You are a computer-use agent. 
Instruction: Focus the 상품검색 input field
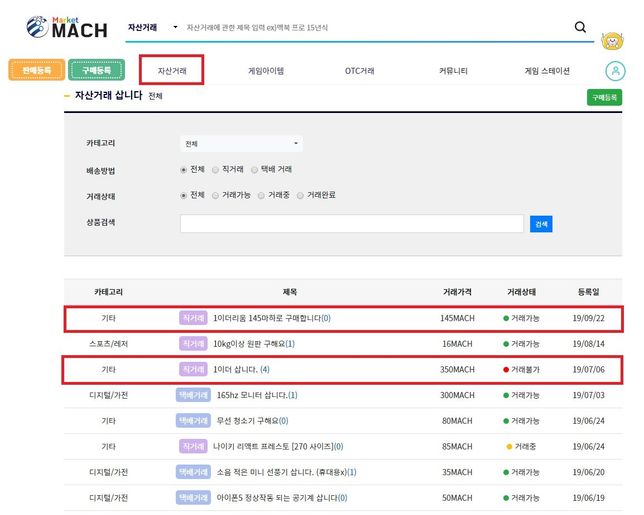click(x=352, y=223)
